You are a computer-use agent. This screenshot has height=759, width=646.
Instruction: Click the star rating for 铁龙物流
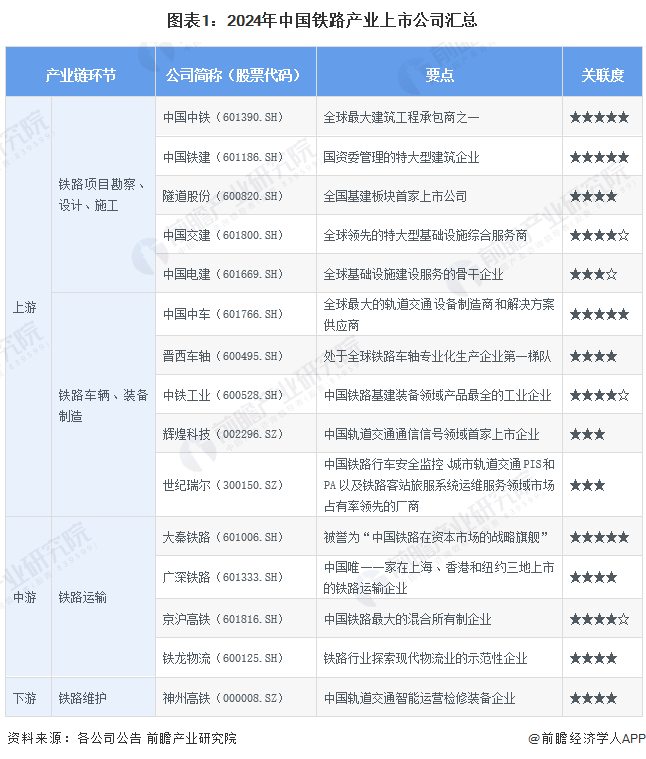(x=593, y=658)
